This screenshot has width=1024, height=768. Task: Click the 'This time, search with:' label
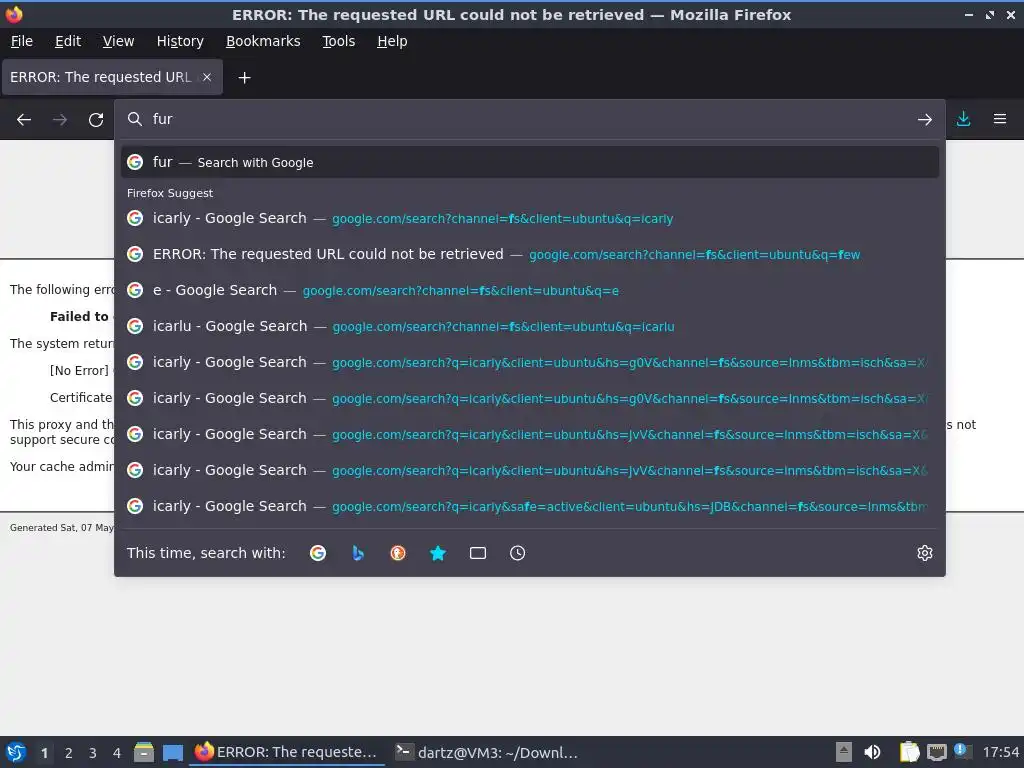pyautogui.click(x=206, y=553)
